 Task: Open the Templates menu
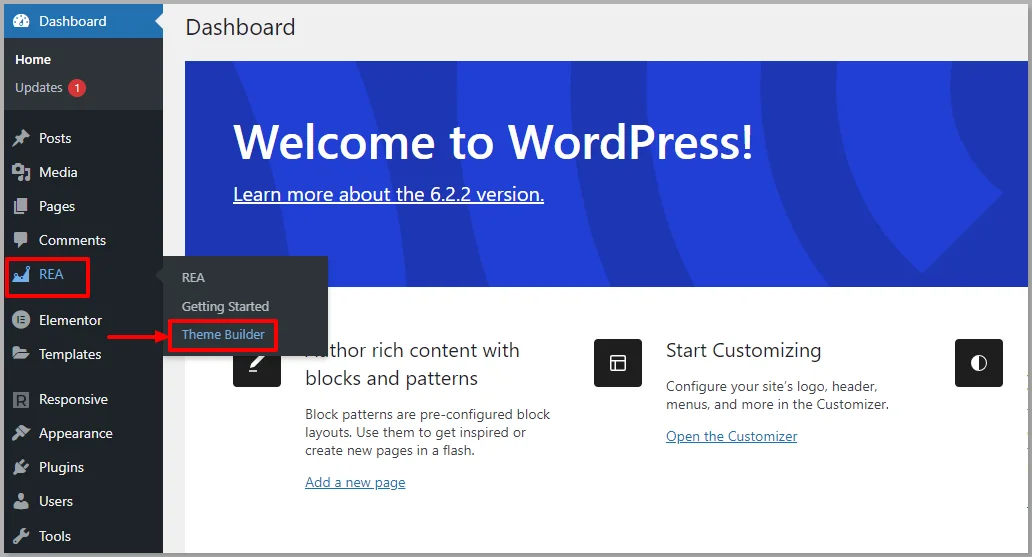83,354
